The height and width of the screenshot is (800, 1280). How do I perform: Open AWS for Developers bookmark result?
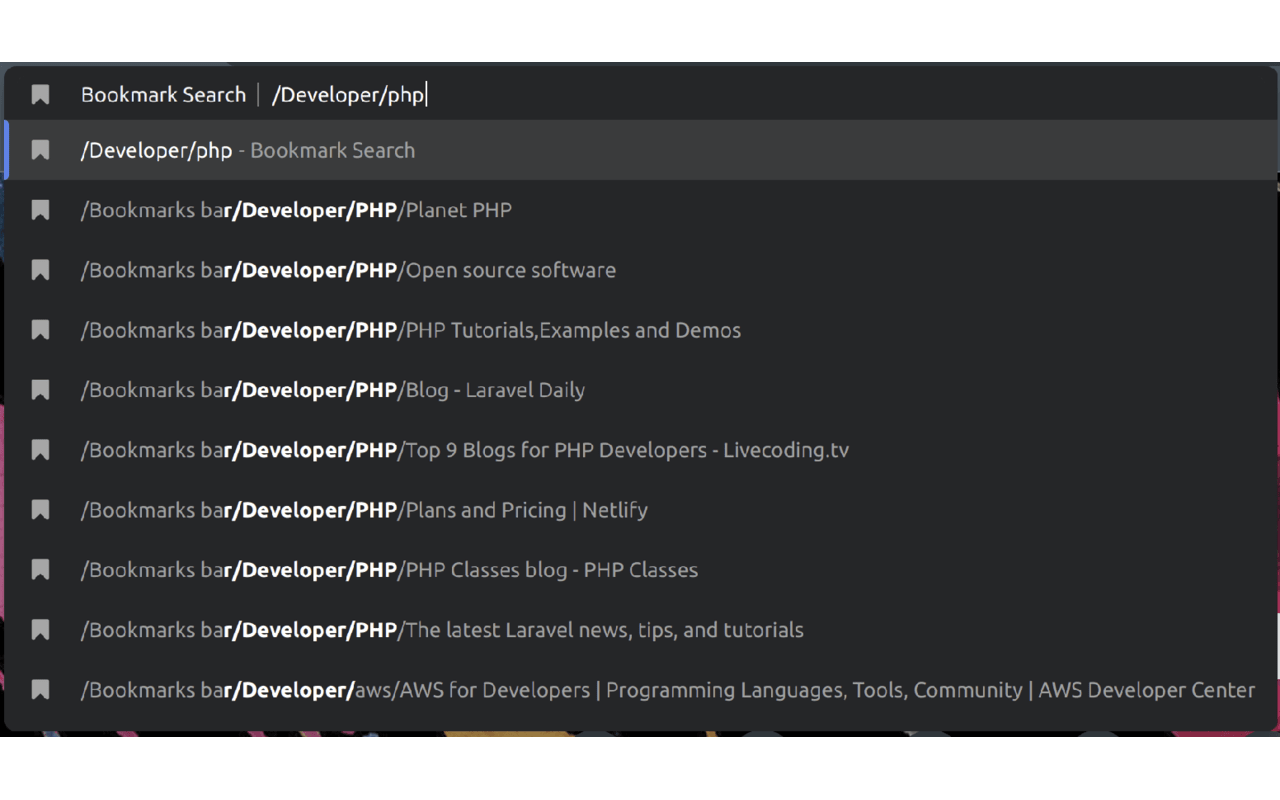pos(667,690)
